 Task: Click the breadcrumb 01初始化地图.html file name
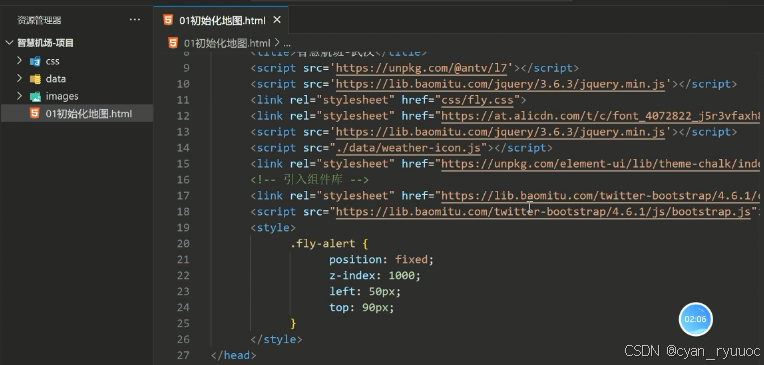click(x=227, y=43)
